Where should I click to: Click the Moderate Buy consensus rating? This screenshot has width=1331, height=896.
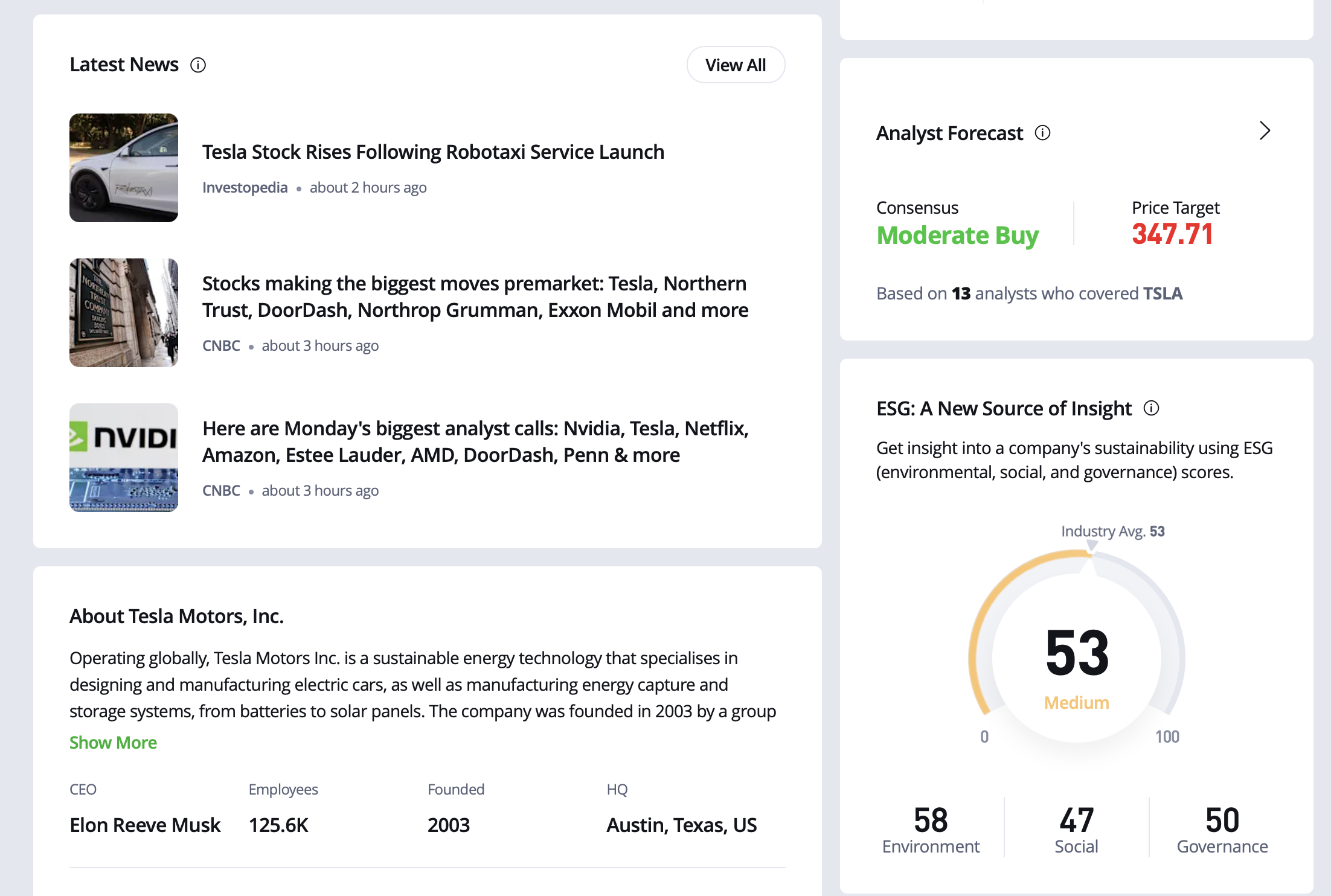(958, 235)
